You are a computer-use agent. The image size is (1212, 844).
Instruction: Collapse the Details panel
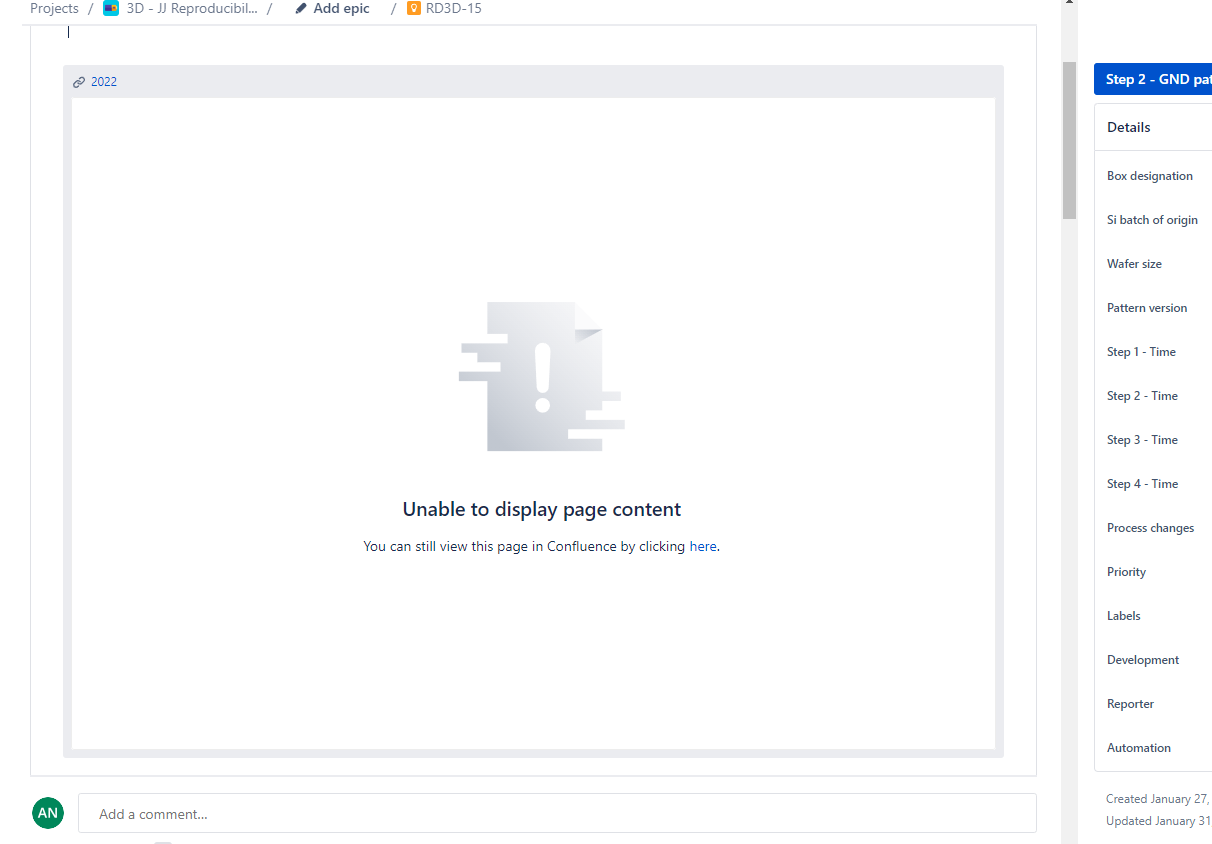click(1128, 127)
